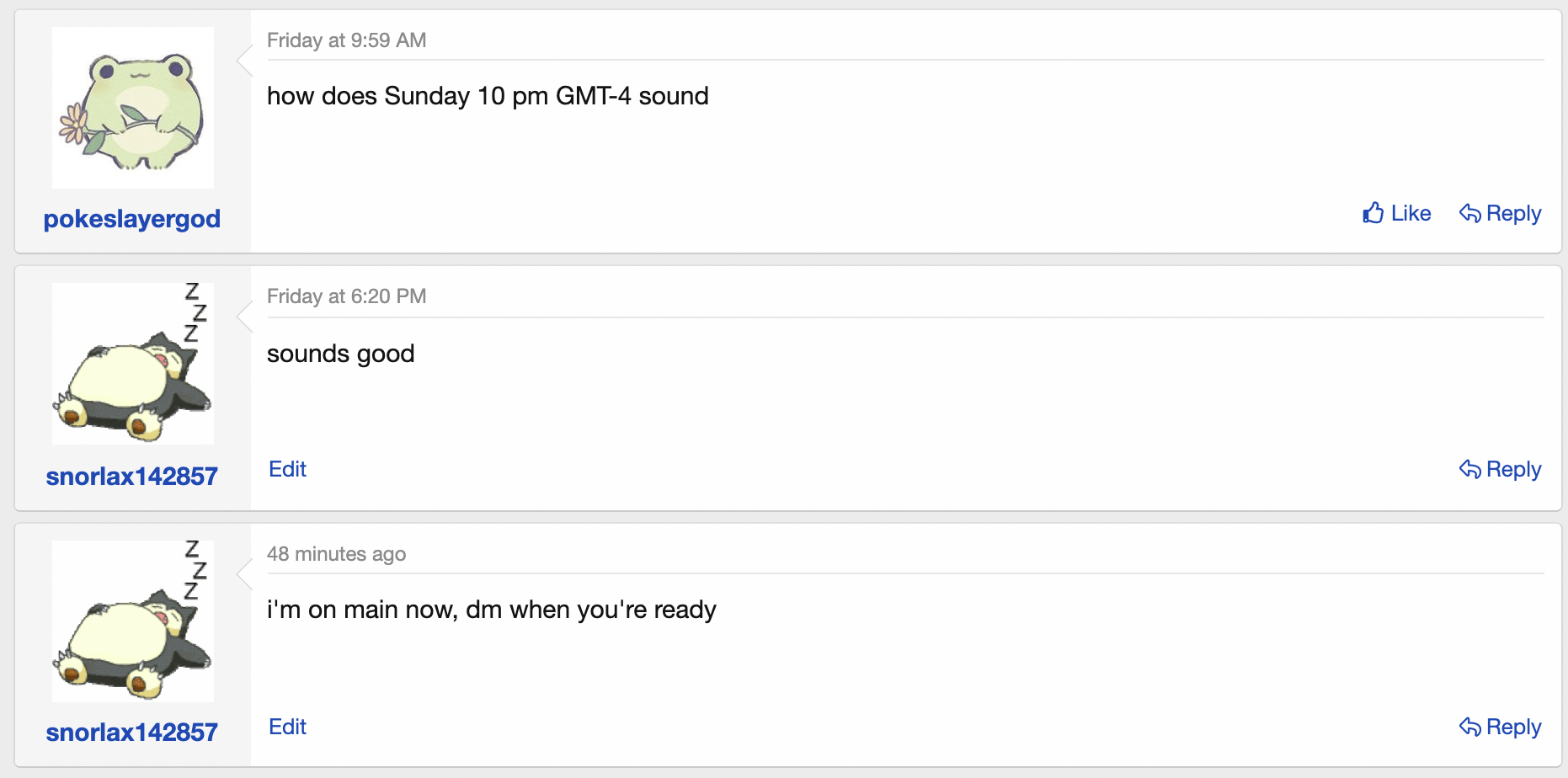Open the 'Friday at 9:59 AM' timestamp permalink

pos(346,40)
